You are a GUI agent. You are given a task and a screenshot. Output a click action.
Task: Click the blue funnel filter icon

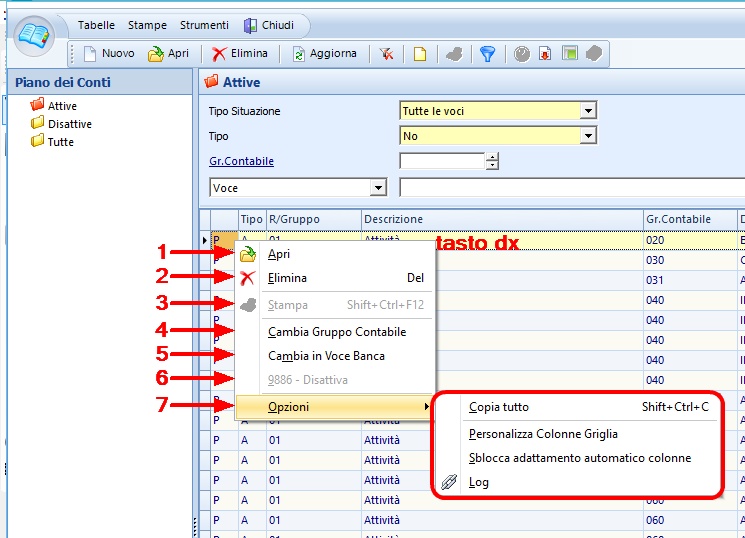[x=487, y=54]
